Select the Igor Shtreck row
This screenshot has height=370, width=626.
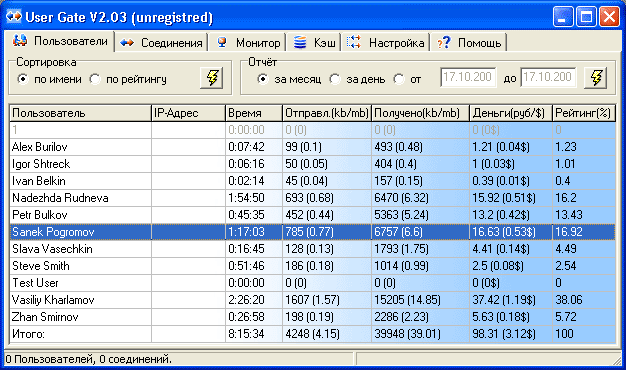pyautogui.click(x=312, y=164)
